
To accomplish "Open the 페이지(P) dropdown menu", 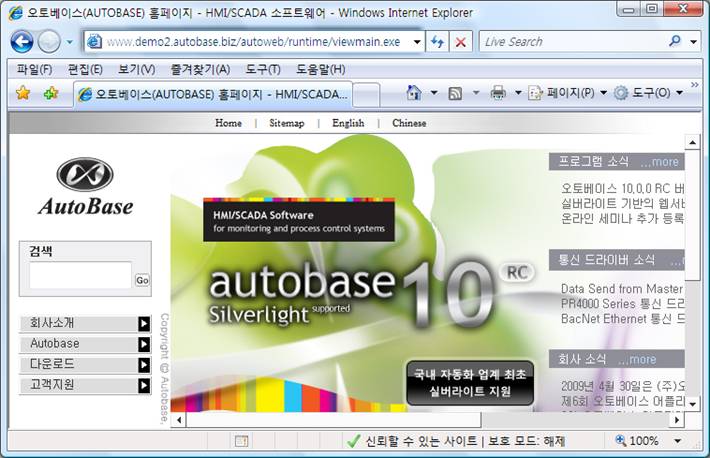I will (569, 93).
